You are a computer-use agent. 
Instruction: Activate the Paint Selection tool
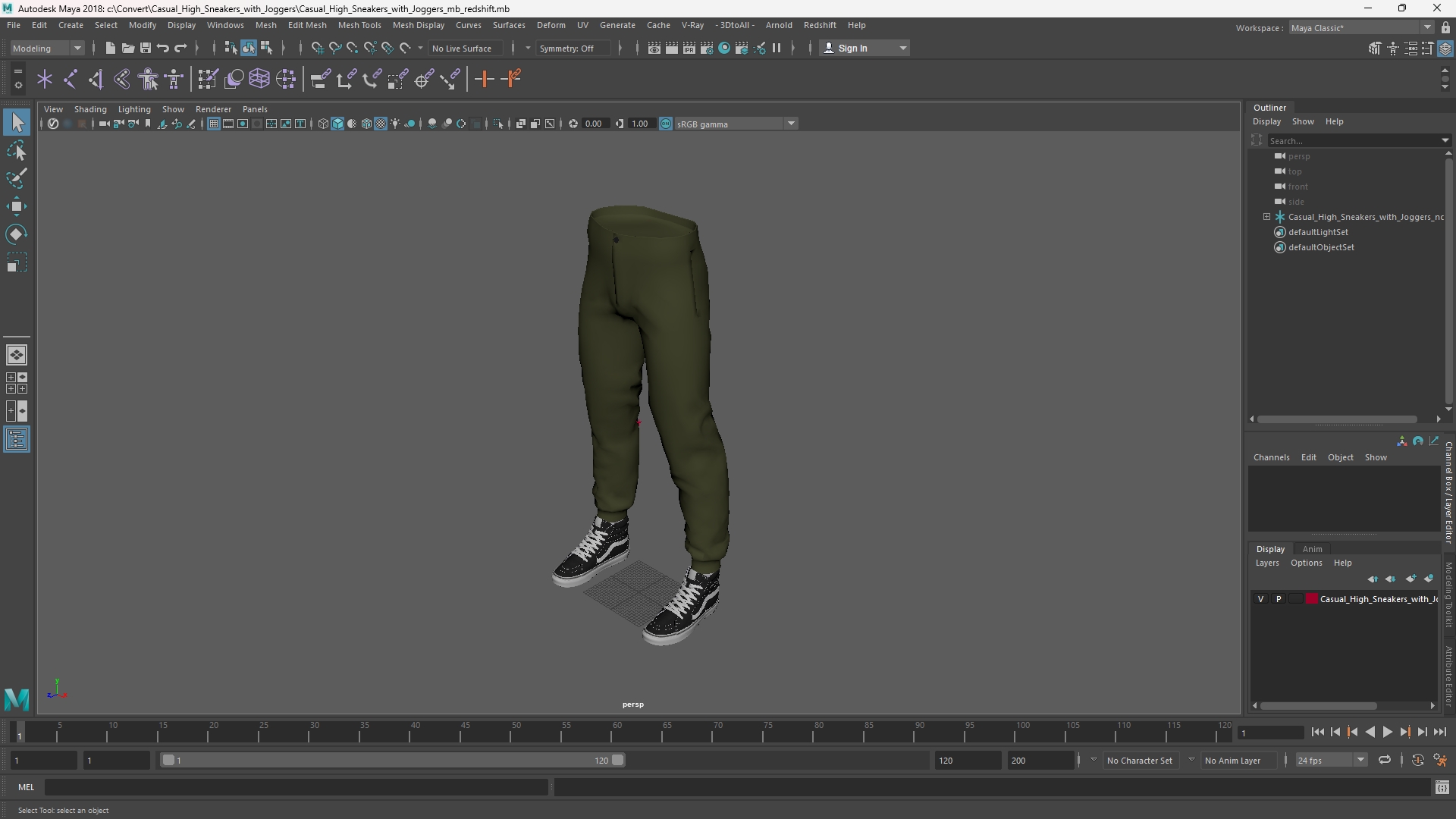[x=17, y=179]
